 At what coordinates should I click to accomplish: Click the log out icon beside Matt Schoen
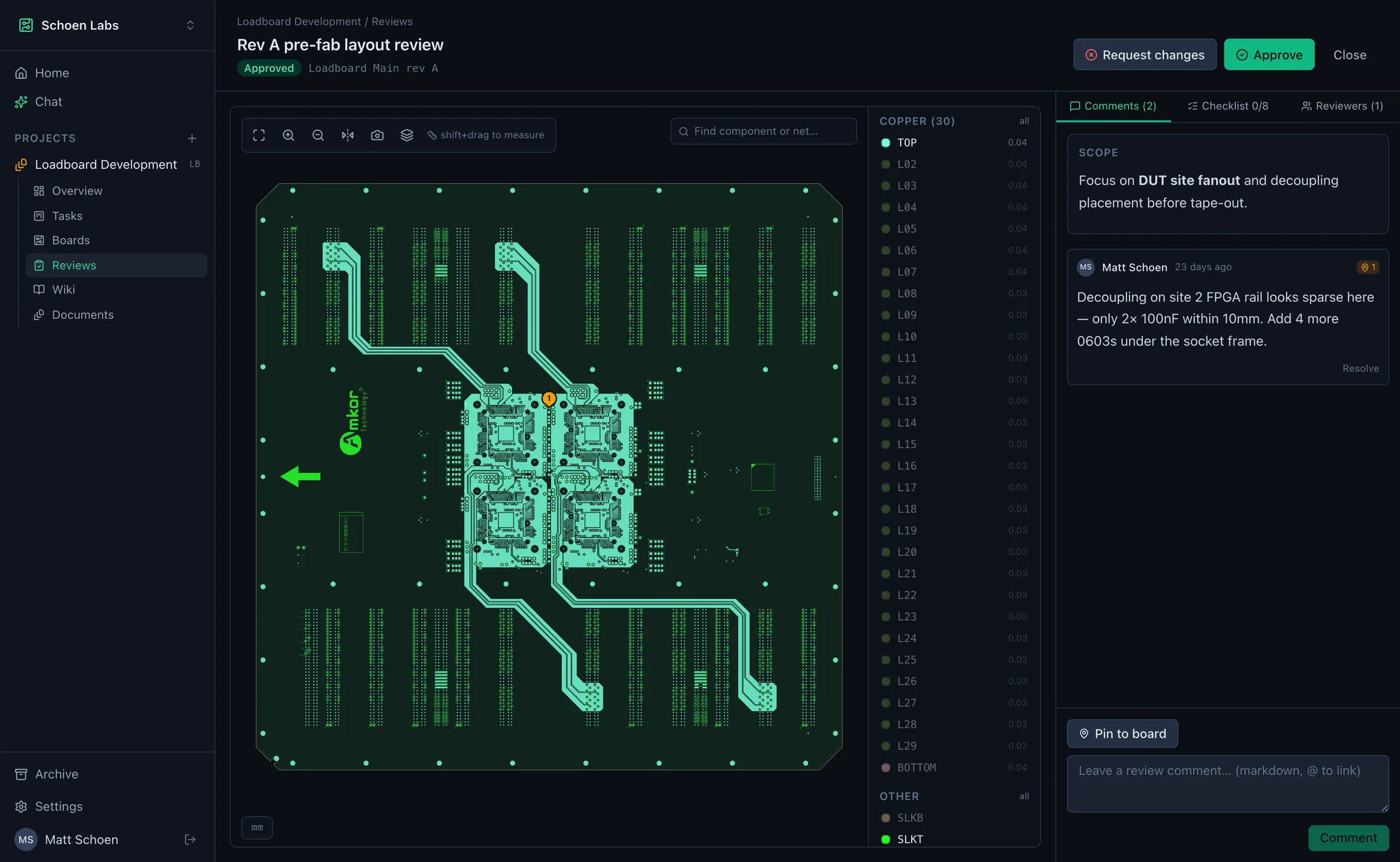(190, 840)
